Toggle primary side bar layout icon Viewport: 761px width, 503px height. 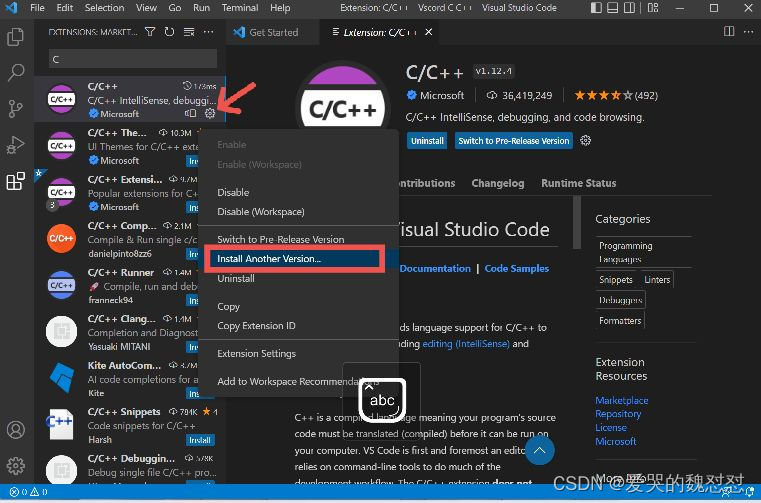[596, 8]
